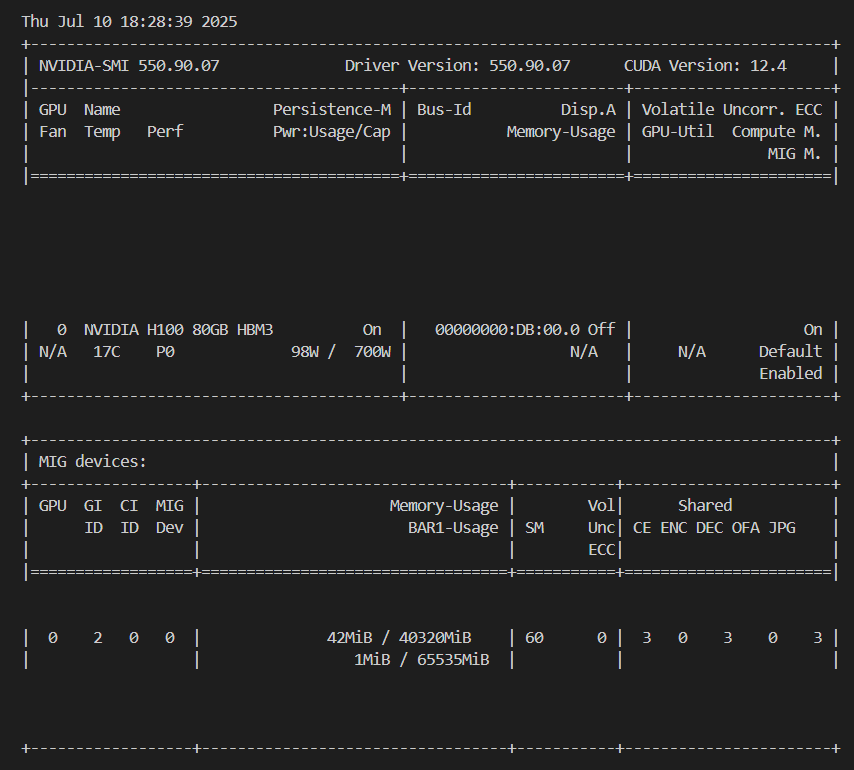Screen dimensions: 854x770
Task: Click the GPU-Util header label
Action: point(677,132)
